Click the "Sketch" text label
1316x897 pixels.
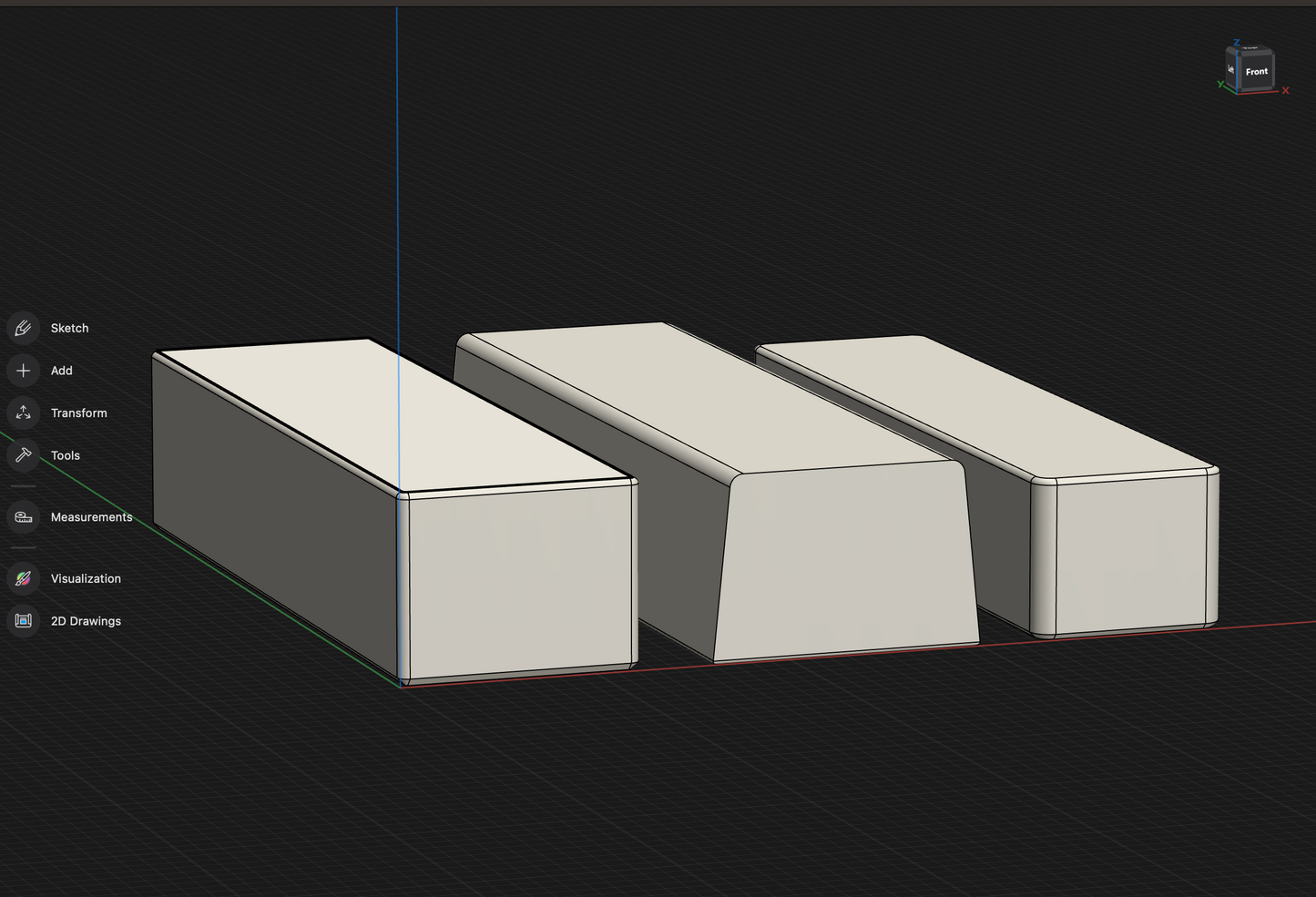(70, 328)
